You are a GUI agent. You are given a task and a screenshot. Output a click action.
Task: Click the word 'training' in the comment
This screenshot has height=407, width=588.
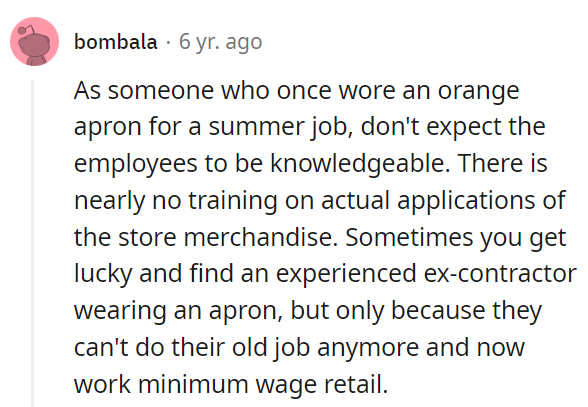click(232, 201)
